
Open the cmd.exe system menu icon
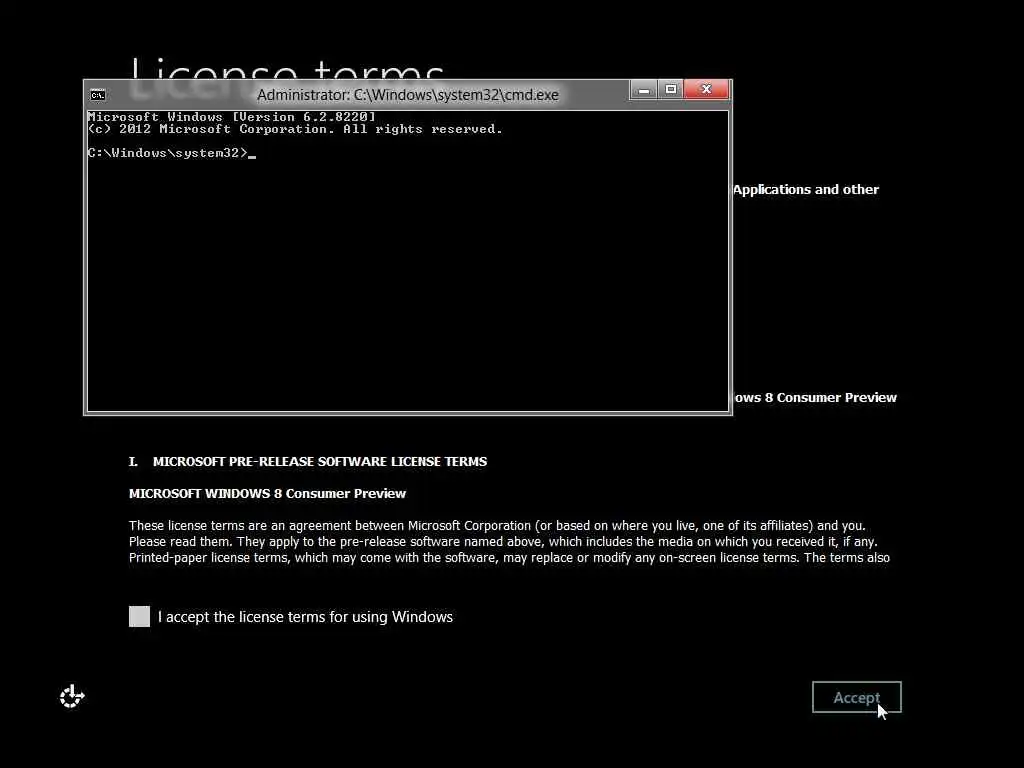coord(98,95)
